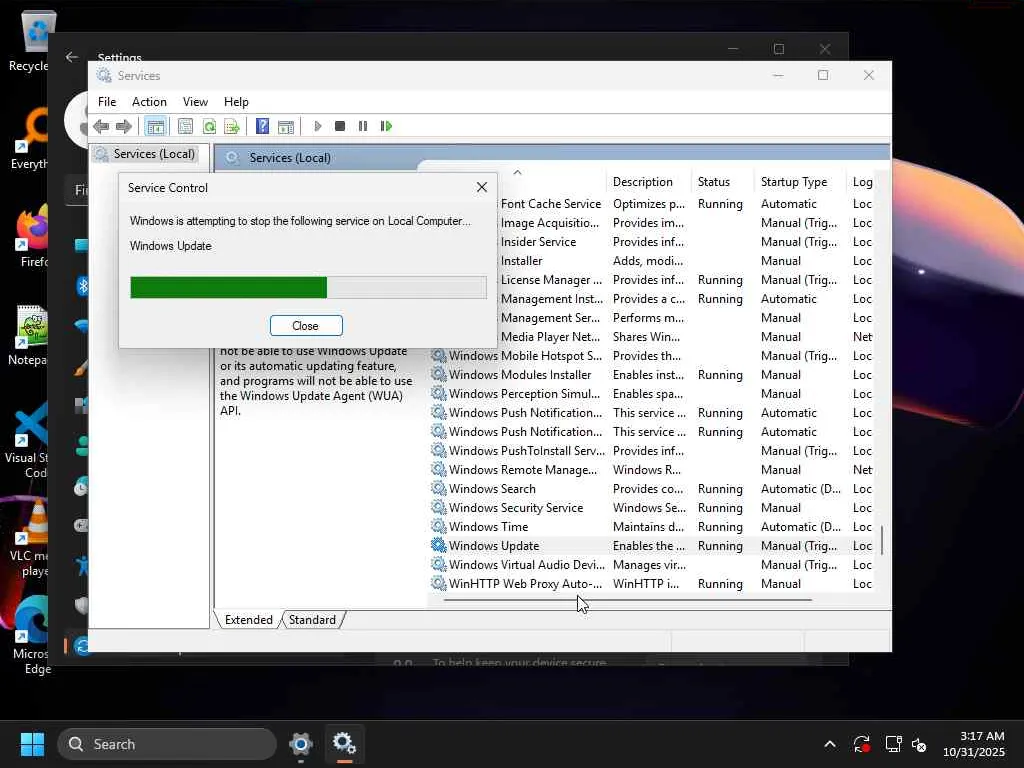The image size is (1024, 768).
Task: Click Windows Update service gear icon
Action: [x=438, y=545]
